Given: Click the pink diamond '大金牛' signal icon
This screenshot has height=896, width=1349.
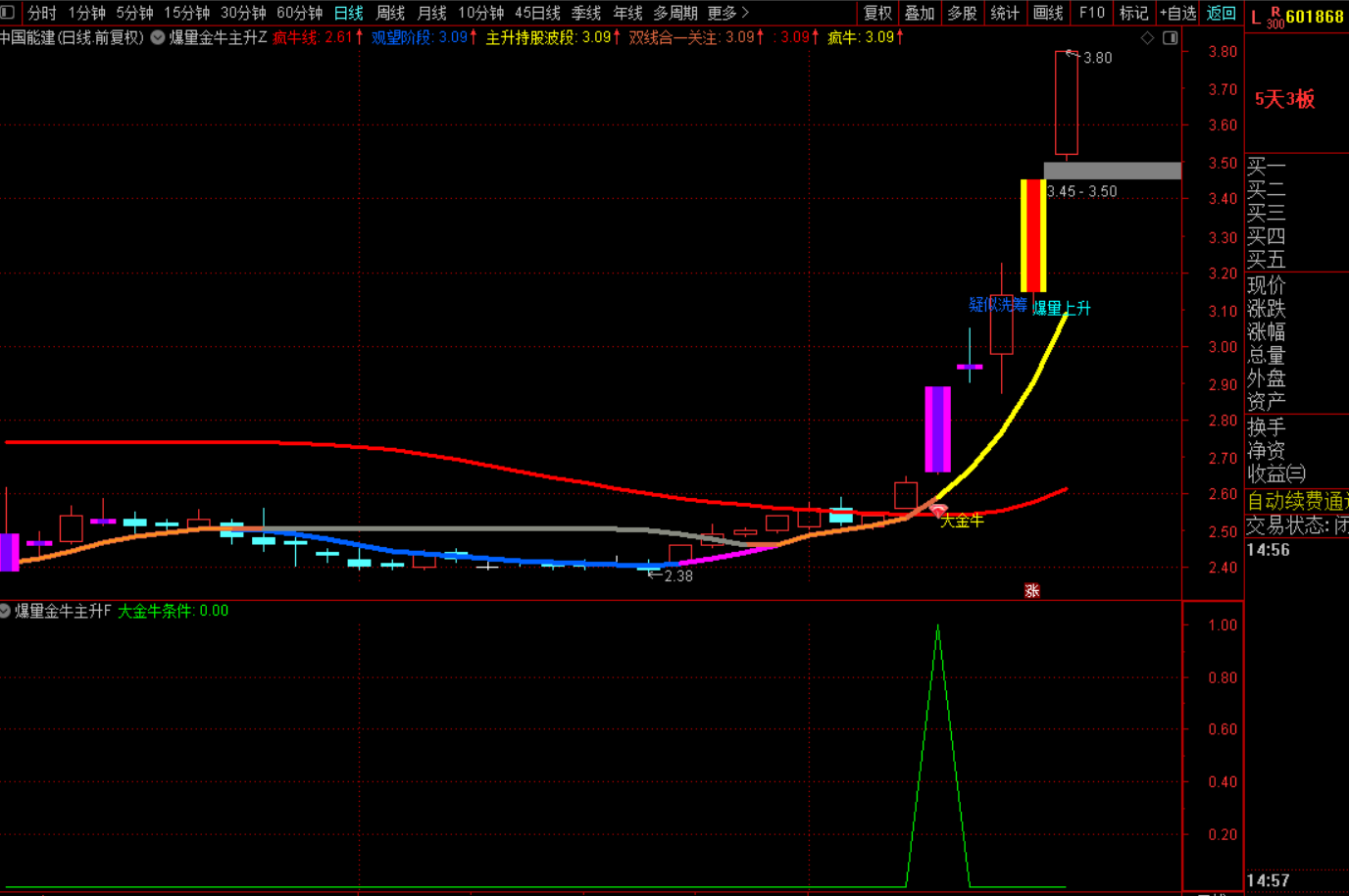Looking at the screenshot, I should click(938, 511).
